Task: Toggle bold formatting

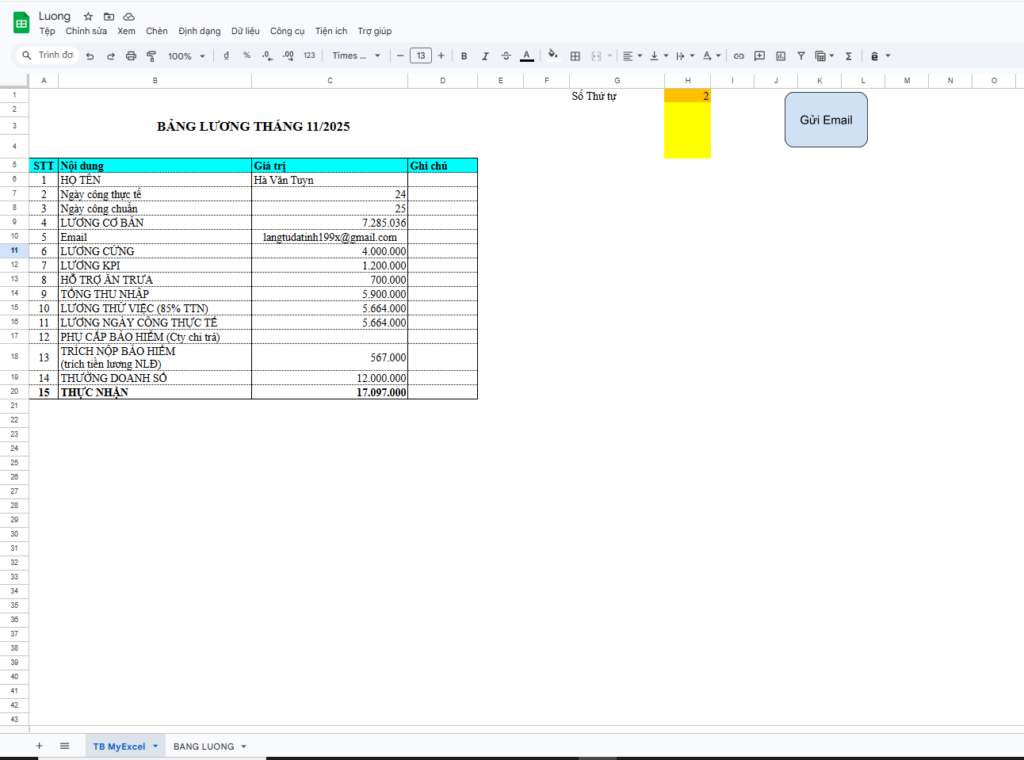Action: click(464, 56)
